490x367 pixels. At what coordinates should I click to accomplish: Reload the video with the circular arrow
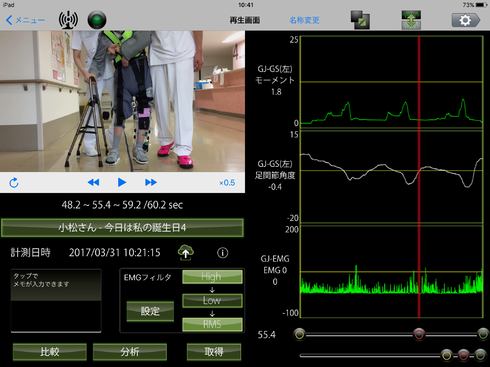tap(14, 183)
